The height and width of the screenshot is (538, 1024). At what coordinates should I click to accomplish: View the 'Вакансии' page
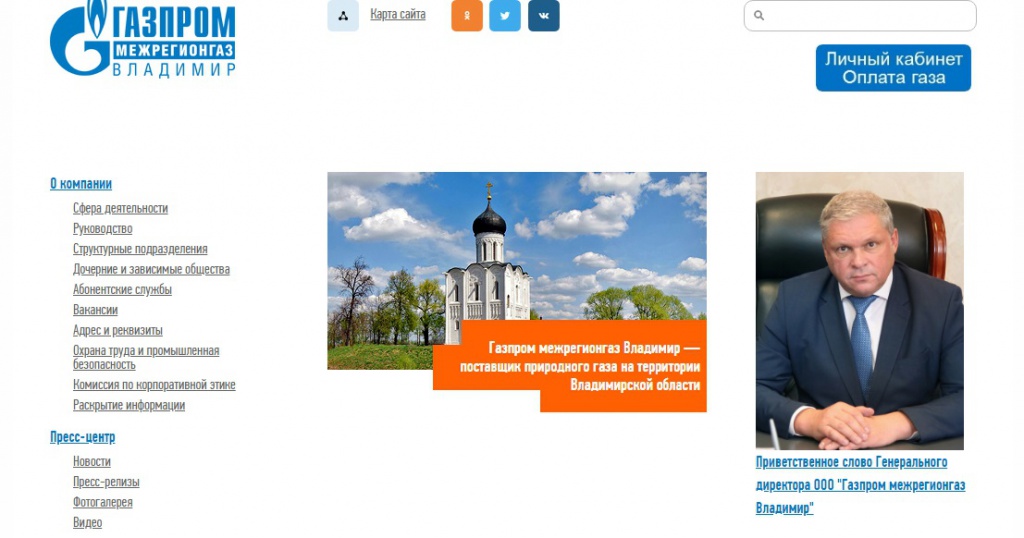coord(95,309)
